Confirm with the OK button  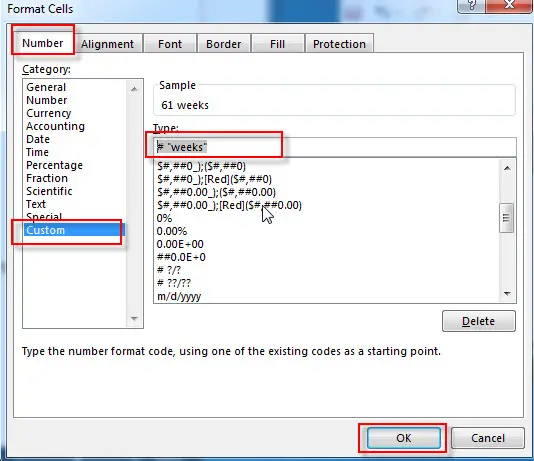coord(404,438)
